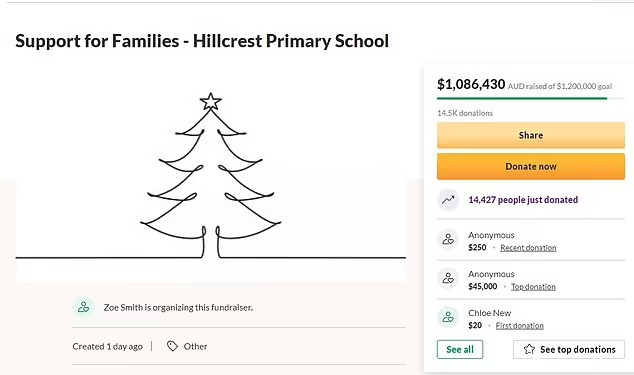Click the Christmas tree fundraiser image
The height and width of the screenshot is (375, 634).
click(x=211, y=176)
